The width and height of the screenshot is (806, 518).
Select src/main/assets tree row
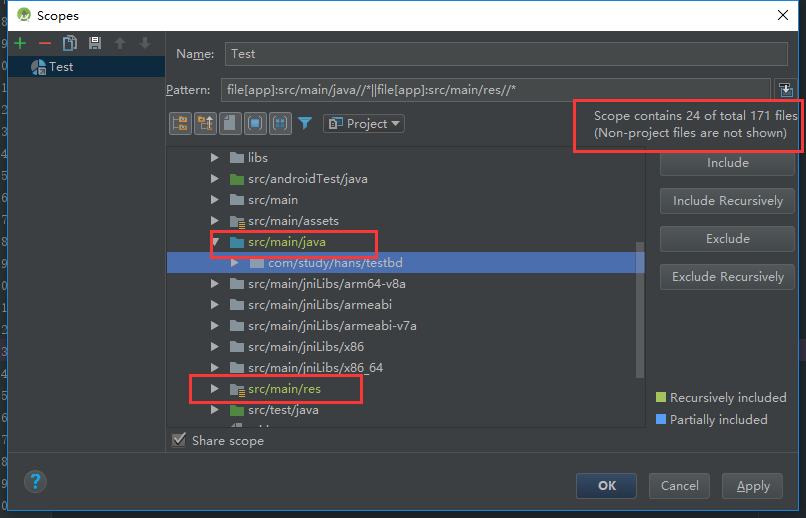(405, 221)
